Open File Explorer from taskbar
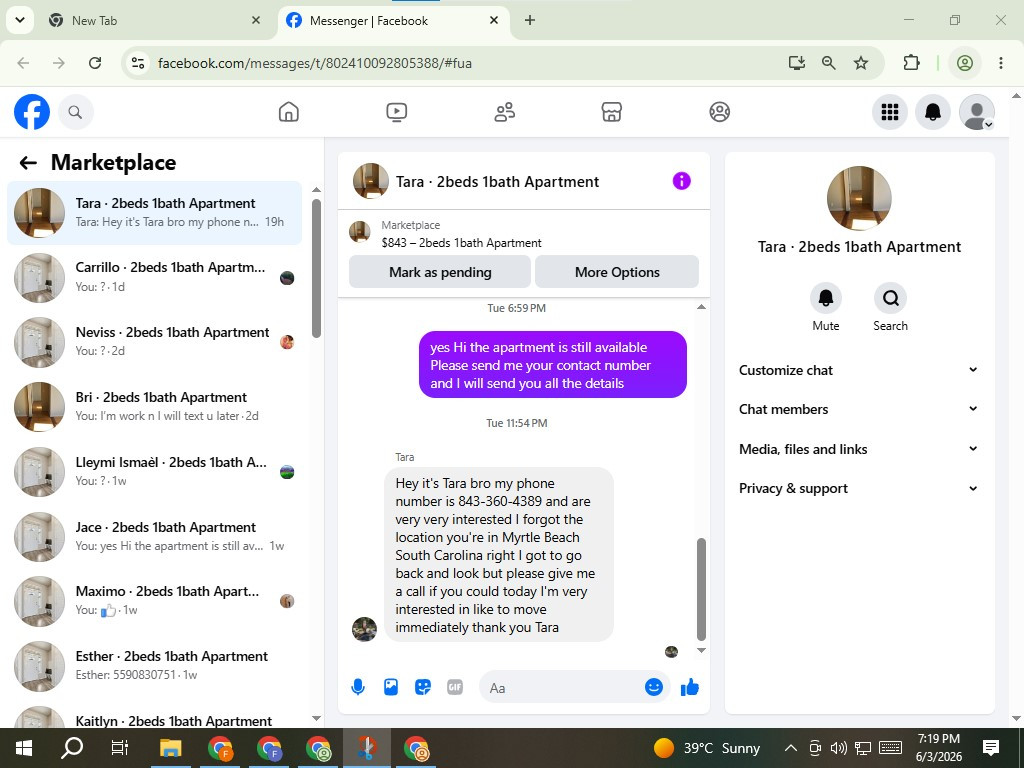This screenshot has height=768, width=1024. point(171,748)
